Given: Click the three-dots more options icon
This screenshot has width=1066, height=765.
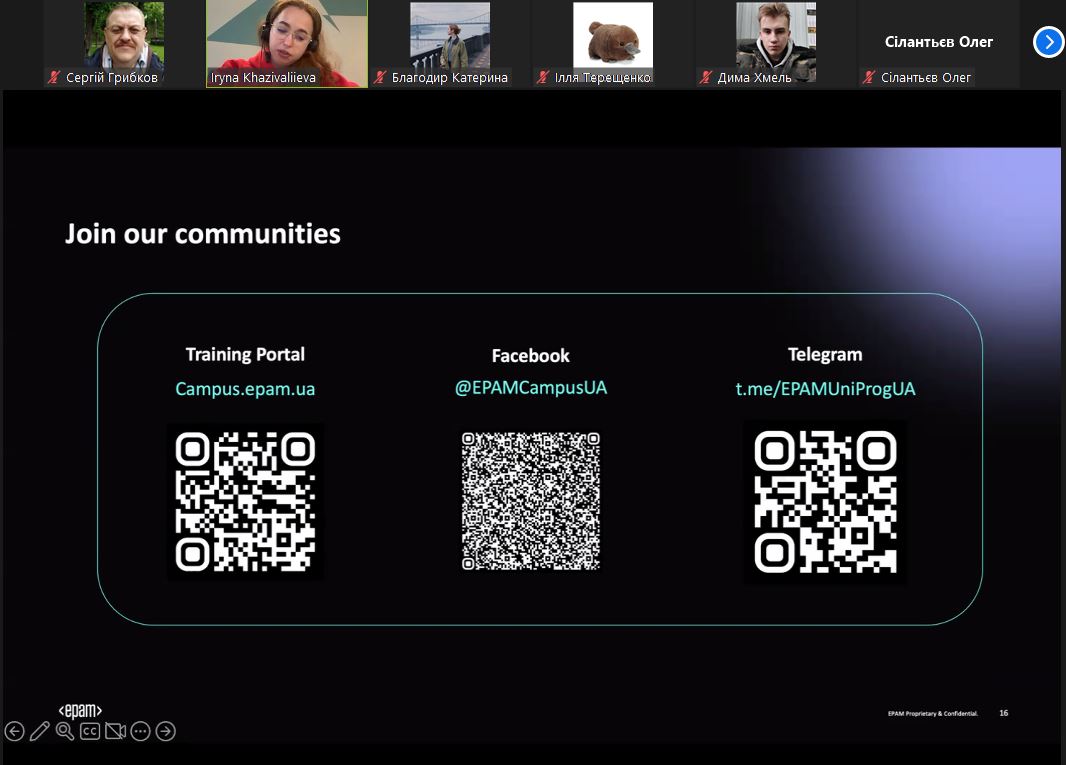Looking at the screenshot, I should tap(140, 731).
